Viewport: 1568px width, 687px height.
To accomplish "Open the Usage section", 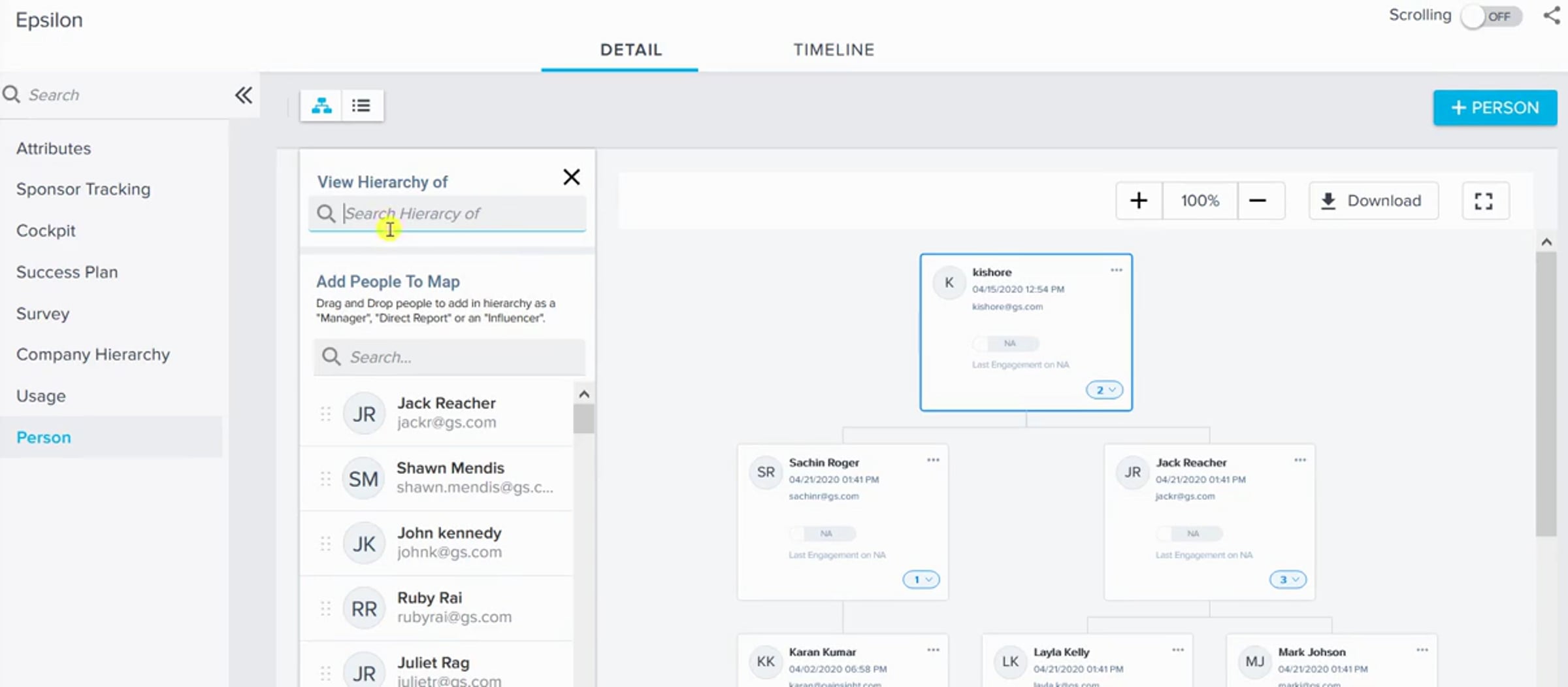I will [x=41, y=396].
